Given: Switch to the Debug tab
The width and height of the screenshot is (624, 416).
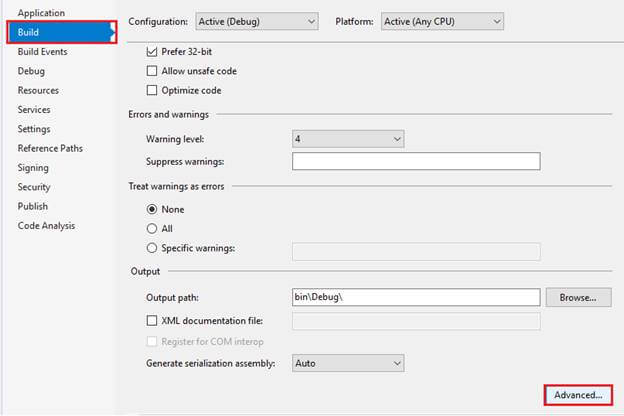Looking at the screenshot, I should pyautogui.click(x=31, y=71).
